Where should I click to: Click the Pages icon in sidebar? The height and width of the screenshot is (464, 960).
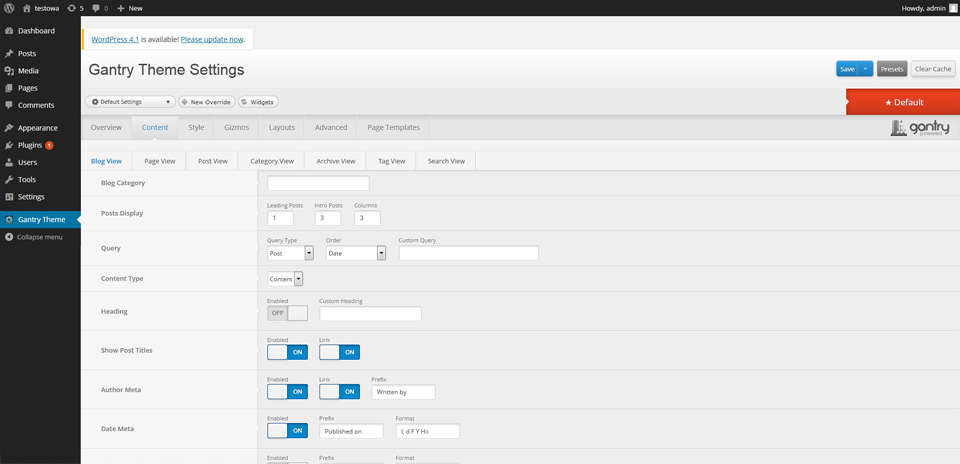click(9, 88)
